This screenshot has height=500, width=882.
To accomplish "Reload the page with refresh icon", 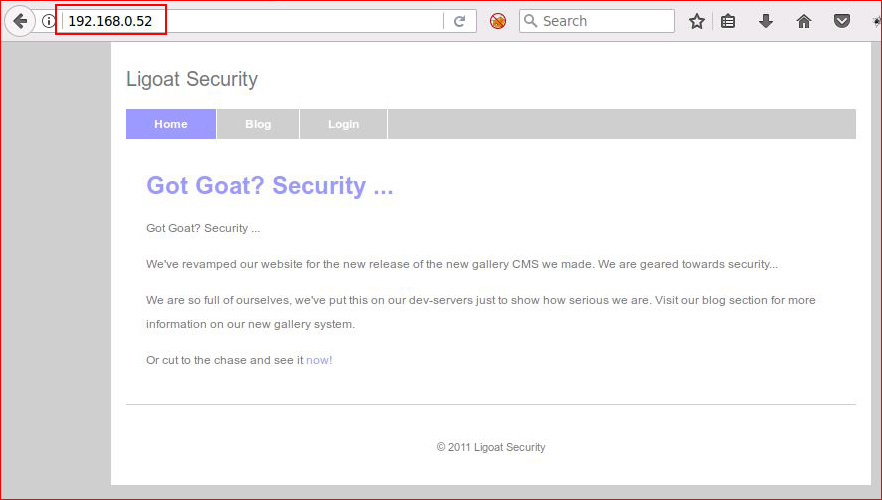I will [x=460, y=21].
